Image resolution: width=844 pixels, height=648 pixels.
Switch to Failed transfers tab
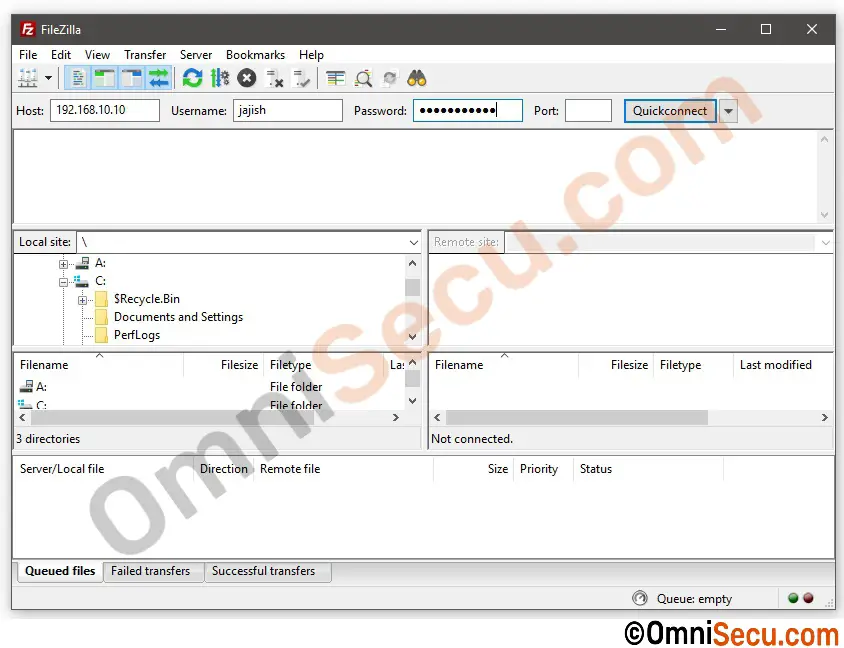[151, 572]
